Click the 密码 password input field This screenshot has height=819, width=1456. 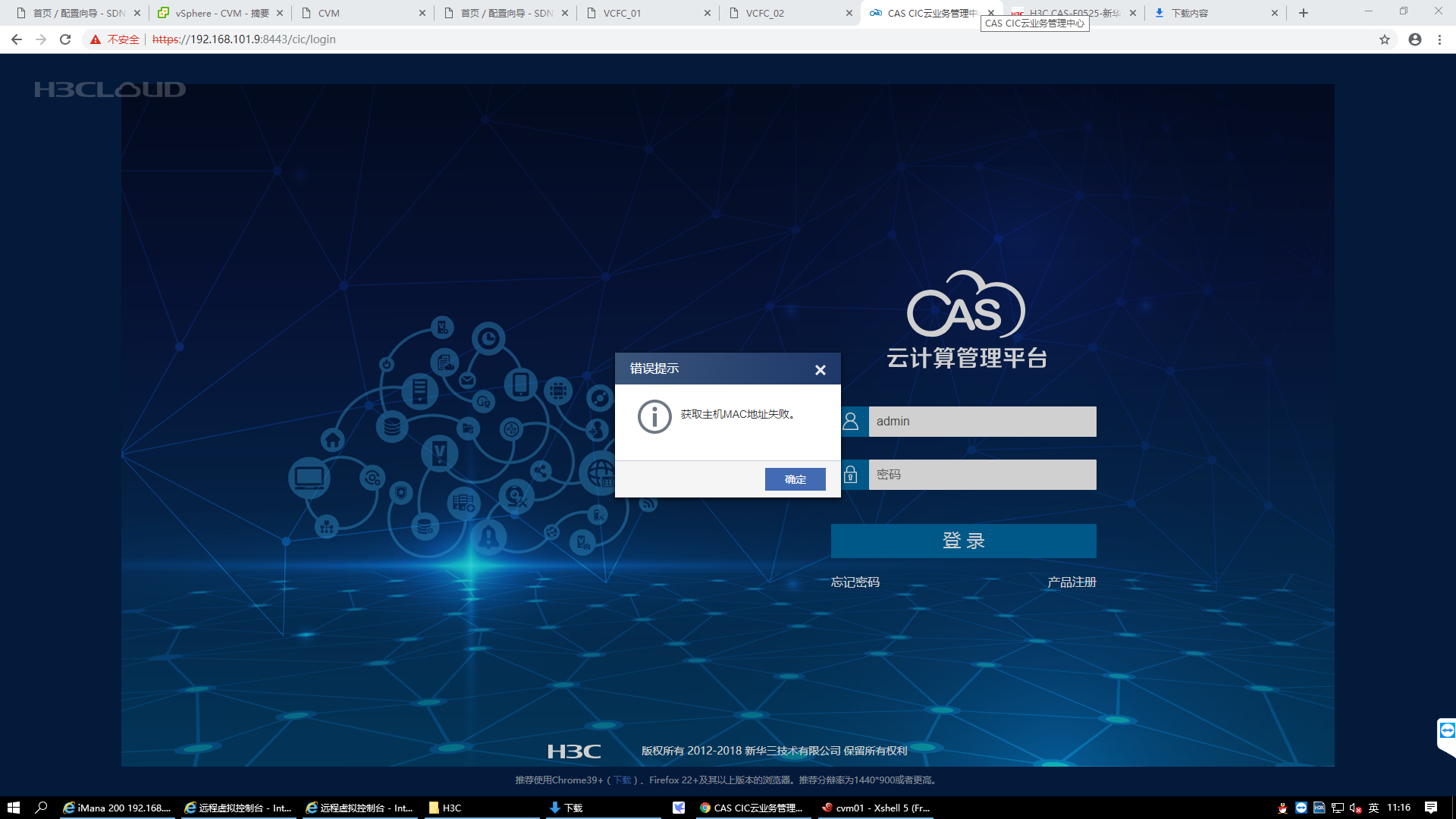[x=982, y=475]
